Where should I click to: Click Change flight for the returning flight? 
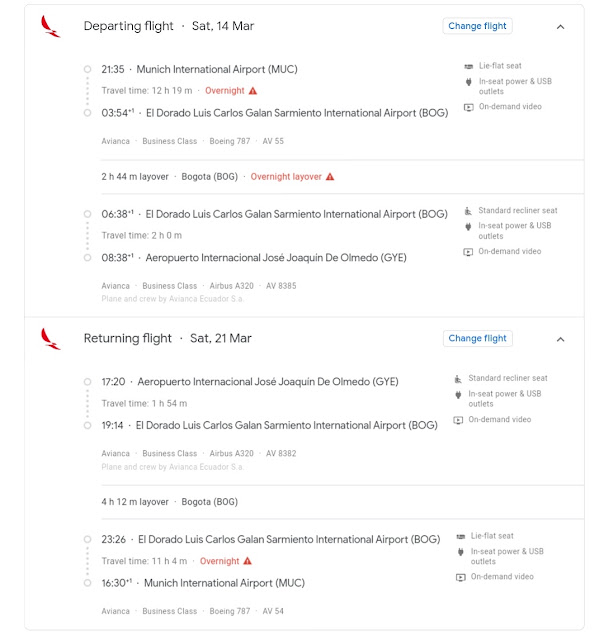(x=477, y=338)
